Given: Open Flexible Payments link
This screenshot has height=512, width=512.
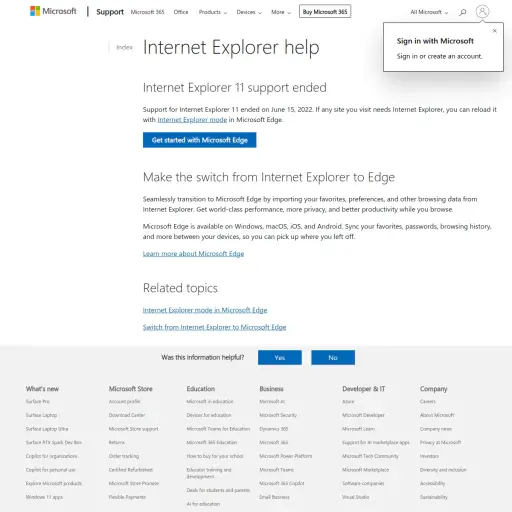Looking at the screenshot, I should [x=127, y=497].
